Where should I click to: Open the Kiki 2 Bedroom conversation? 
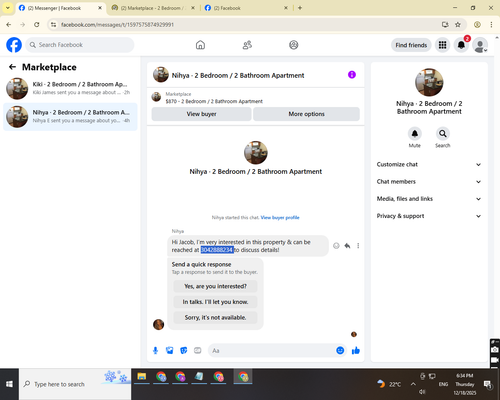point(70,88)
